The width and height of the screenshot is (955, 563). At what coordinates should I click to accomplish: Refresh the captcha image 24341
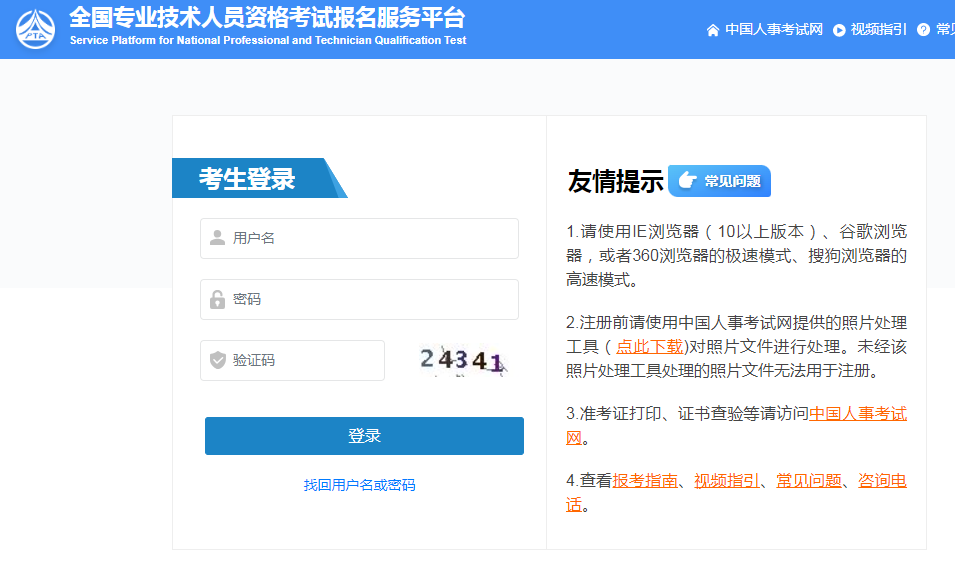[x=463, y=360]
